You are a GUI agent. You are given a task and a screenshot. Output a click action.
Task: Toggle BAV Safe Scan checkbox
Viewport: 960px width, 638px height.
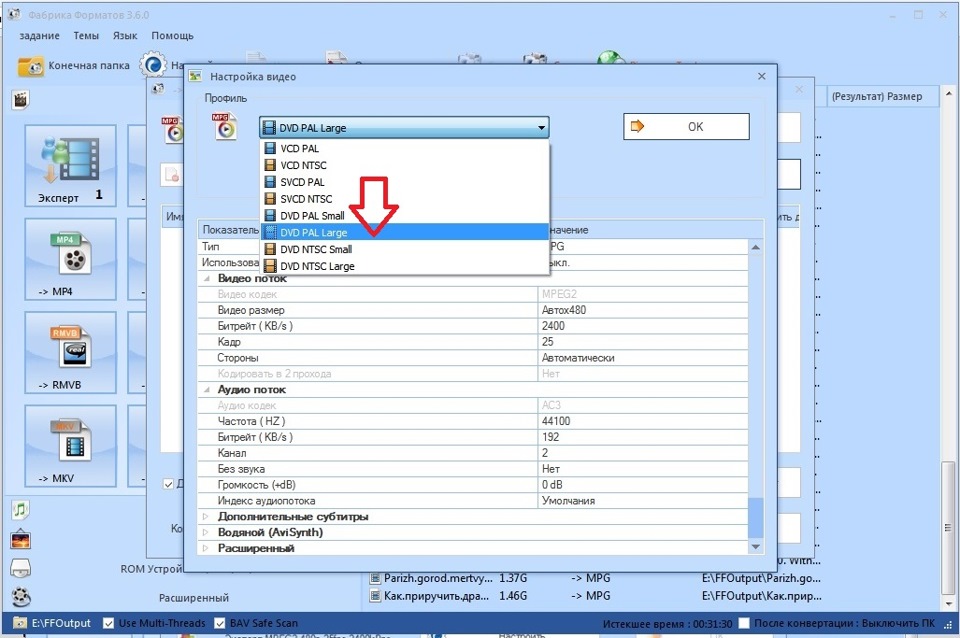point(220,623)
